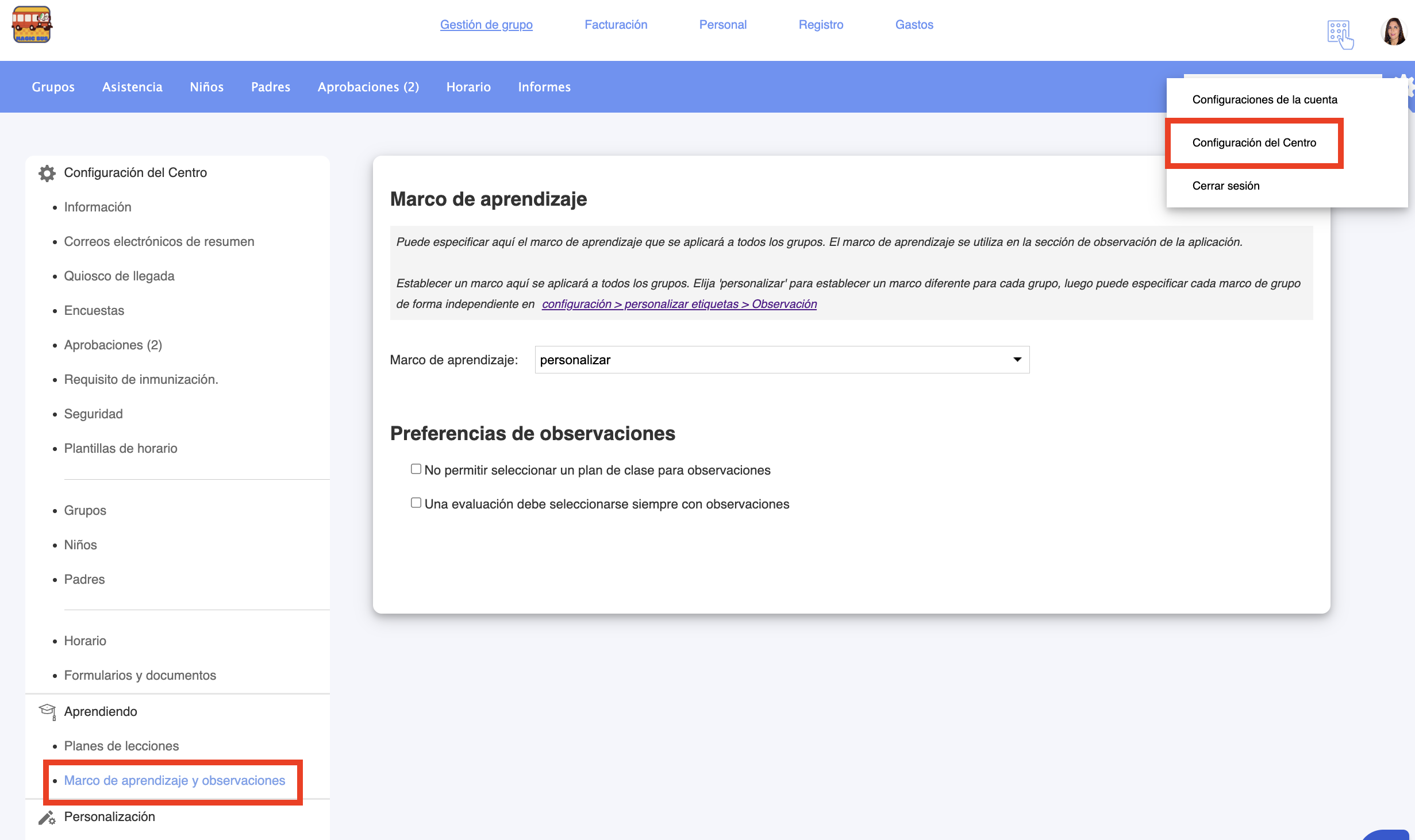Click the Personalización pencil icon
Image resolution: width=1415 pixels, height=840 pixels.
point(47,817)
